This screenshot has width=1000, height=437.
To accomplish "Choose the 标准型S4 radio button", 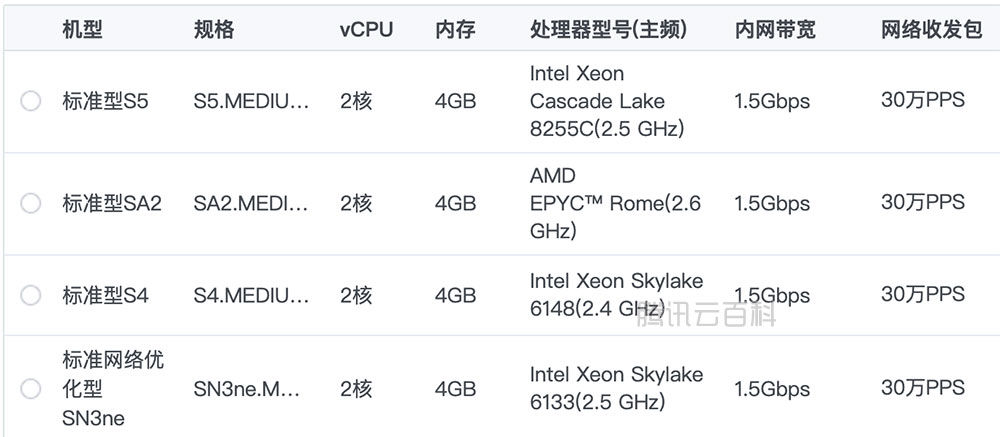I will (x=31, y=295).
